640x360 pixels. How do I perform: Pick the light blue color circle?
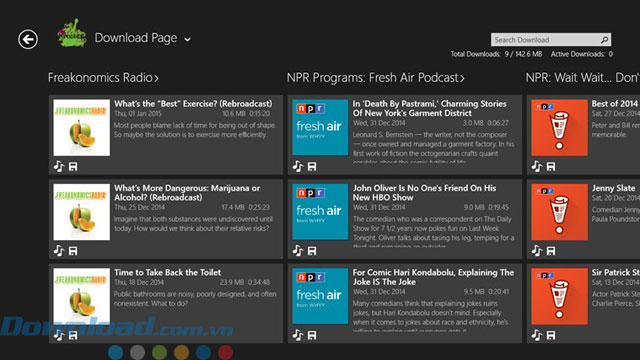116,352
